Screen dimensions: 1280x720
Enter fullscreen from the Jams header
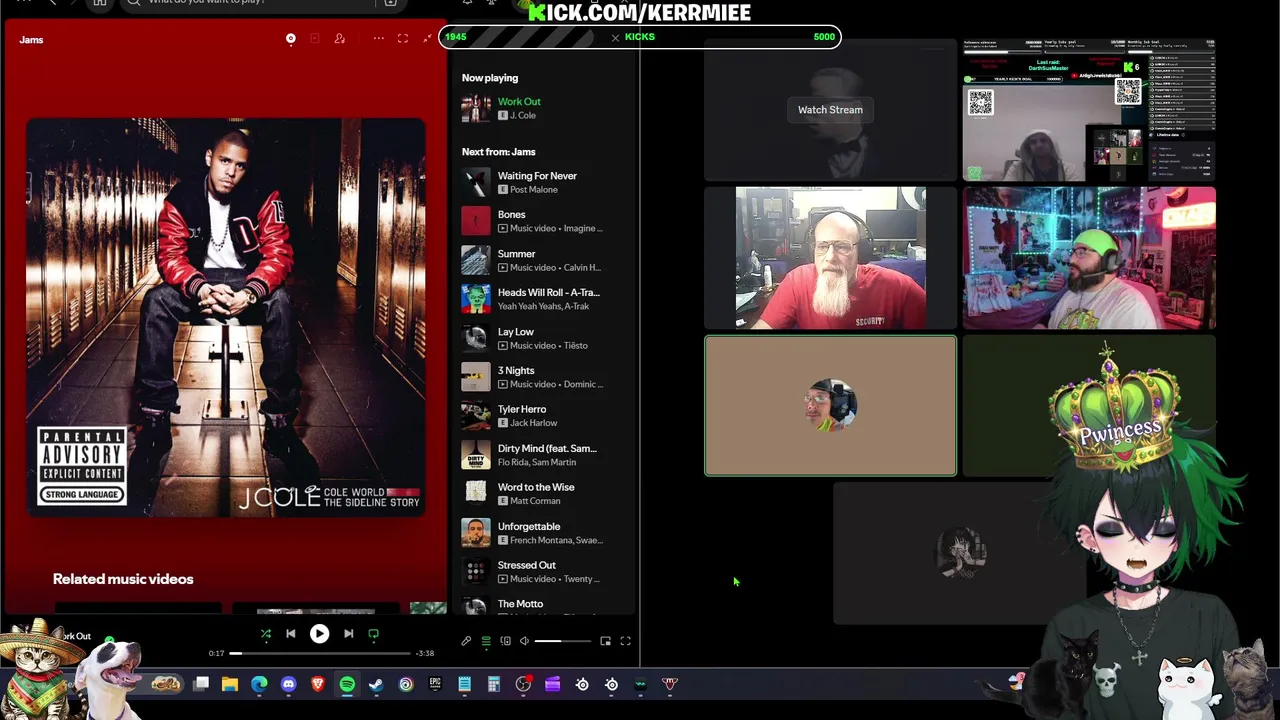pyautogui.click(x=403, y=39)
